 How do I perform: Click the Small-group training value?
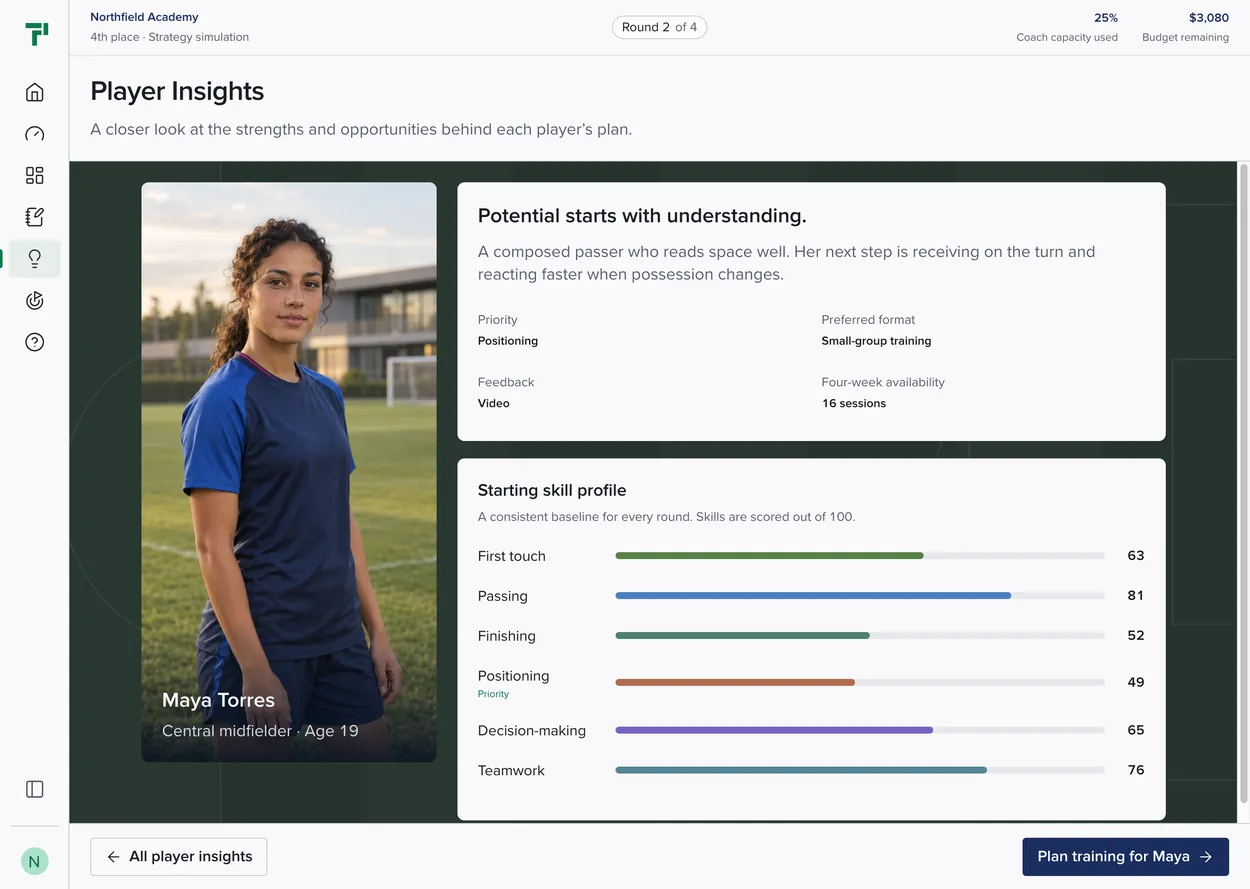(x=876, y=341)
